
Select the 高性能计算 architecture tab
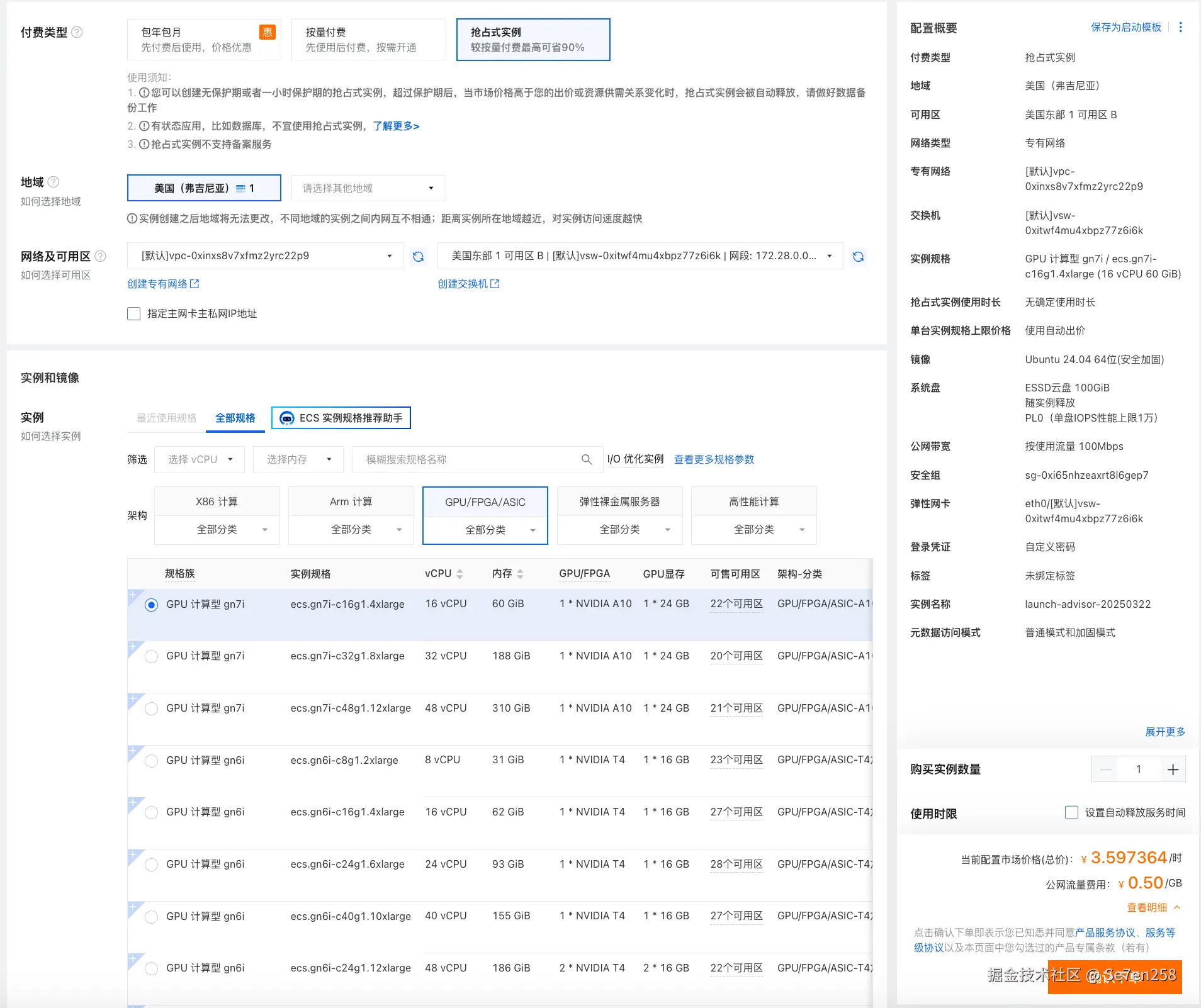754,501
